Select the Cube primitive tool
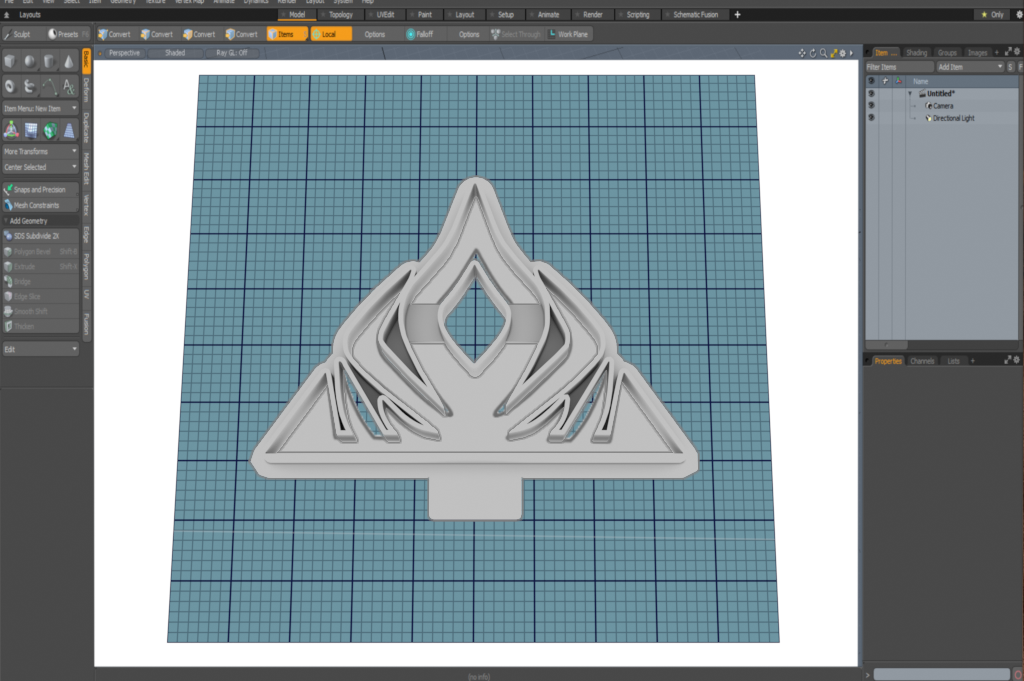1024x681 pixels. click(x=10, y=61)
